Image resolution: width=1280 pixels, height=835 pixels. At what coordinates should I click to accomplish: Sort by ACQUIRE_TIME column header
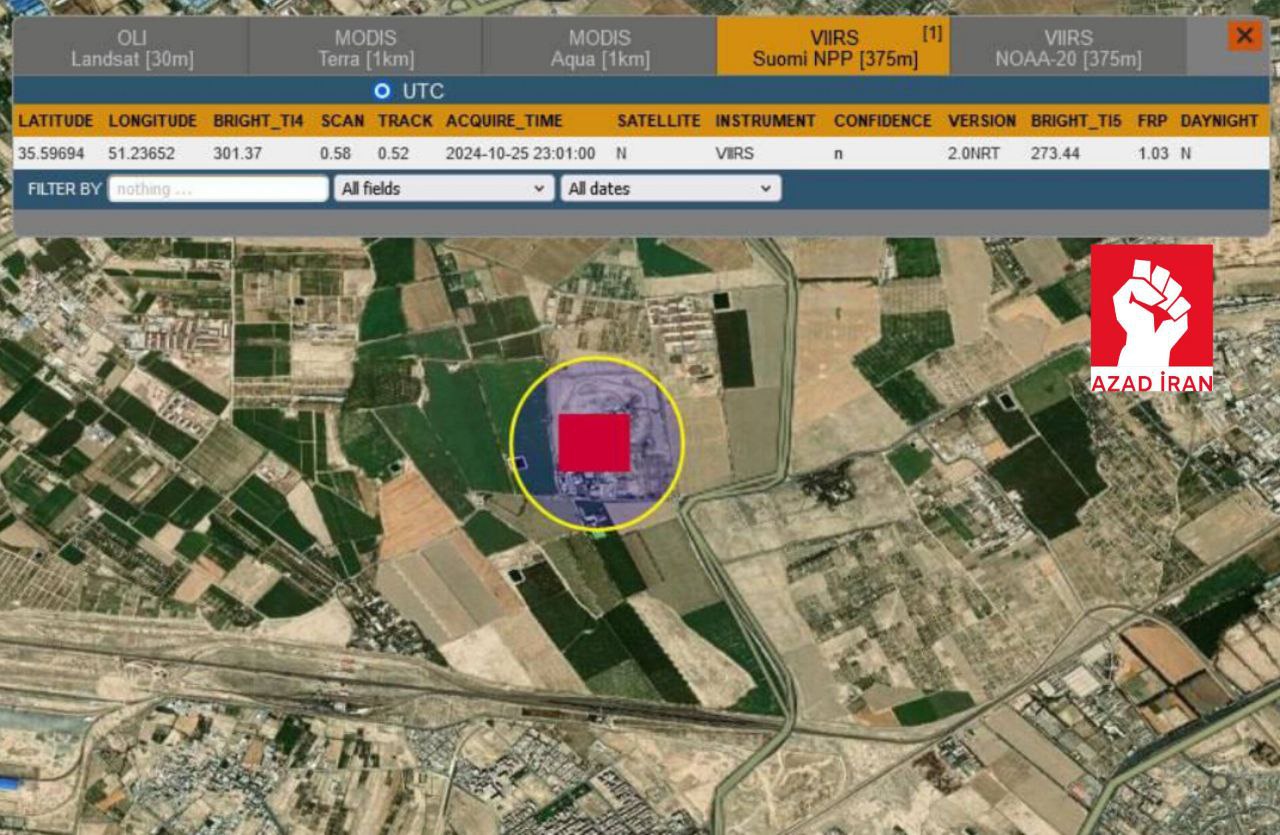point(504,121)
